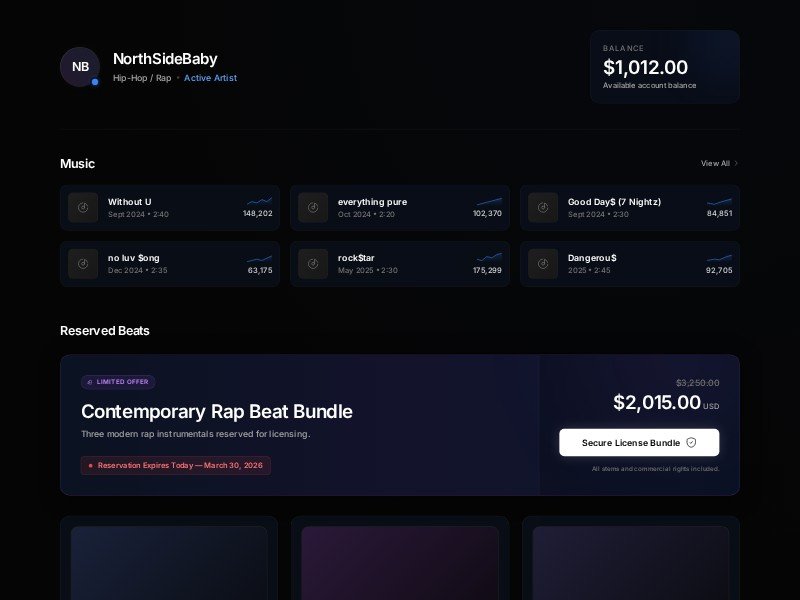The height and width of the screenshot is (600, 800).
Task: Click the rock$tar track disc icon
Action: pos(313,263)
